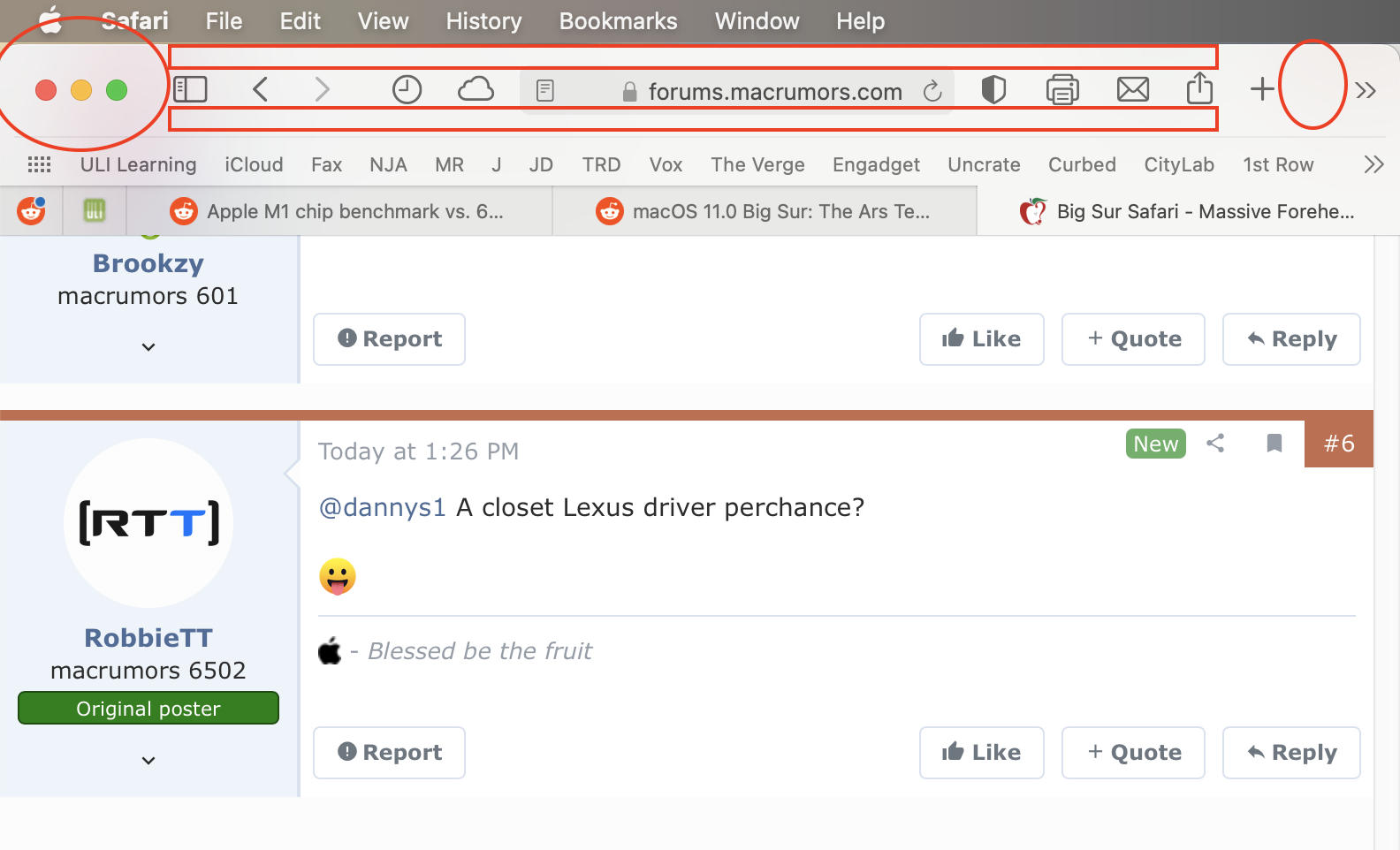
Task: Go back to previous page
Action: 260,89
